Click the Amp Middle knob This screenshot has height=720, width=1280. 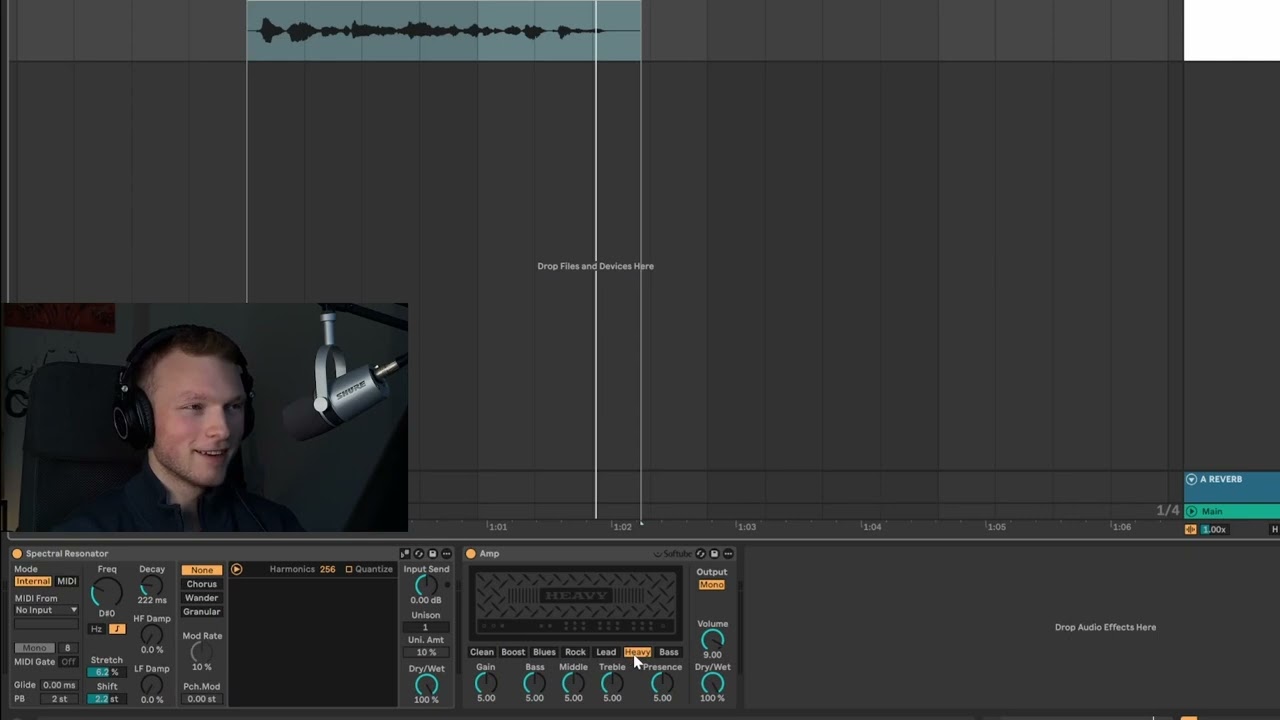point(573,683)
